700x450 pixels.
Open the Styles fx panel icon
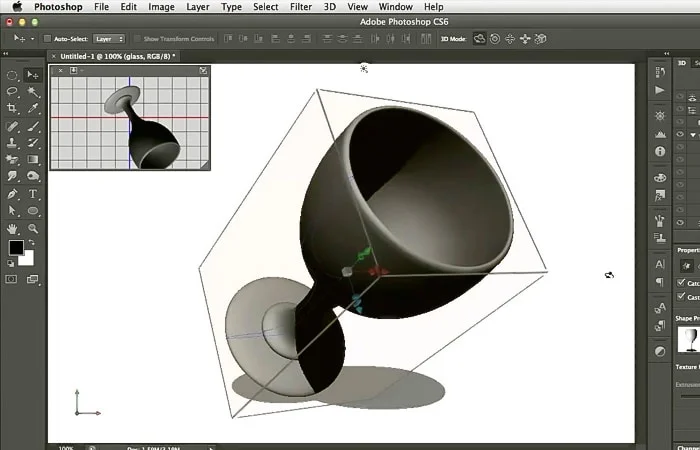[660, 196]
